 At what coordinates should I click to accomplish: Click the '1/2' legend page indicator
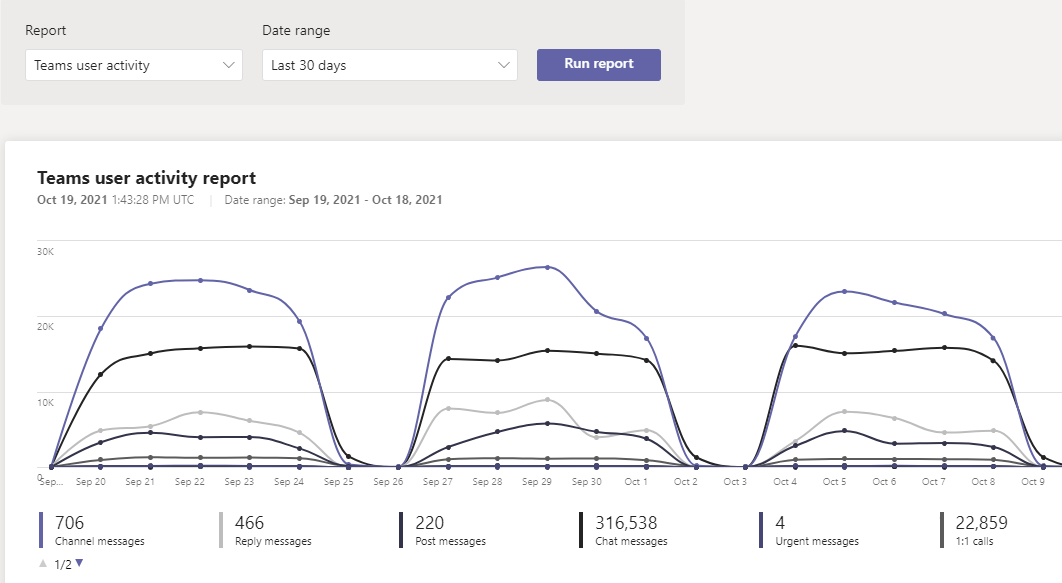[x=63, y=565]
